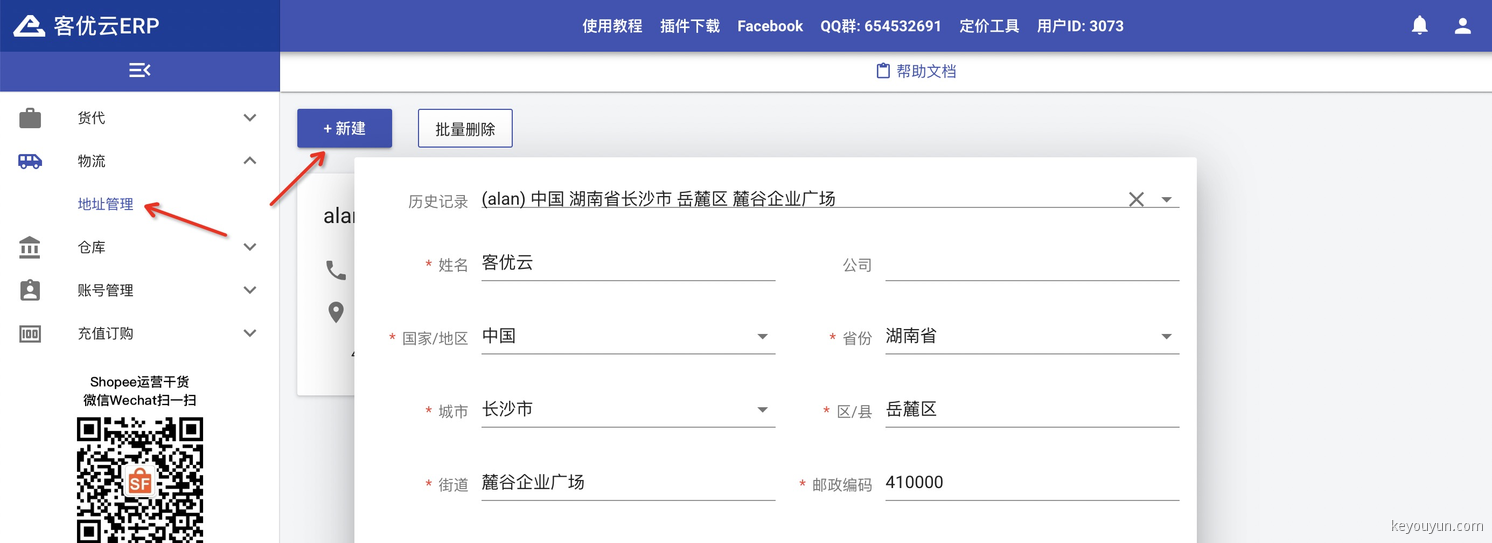Click the 充值订购 barcode icon
The height and width of the screenshot is (543, 1492).
pyautogui.click(x=30, y=334)
